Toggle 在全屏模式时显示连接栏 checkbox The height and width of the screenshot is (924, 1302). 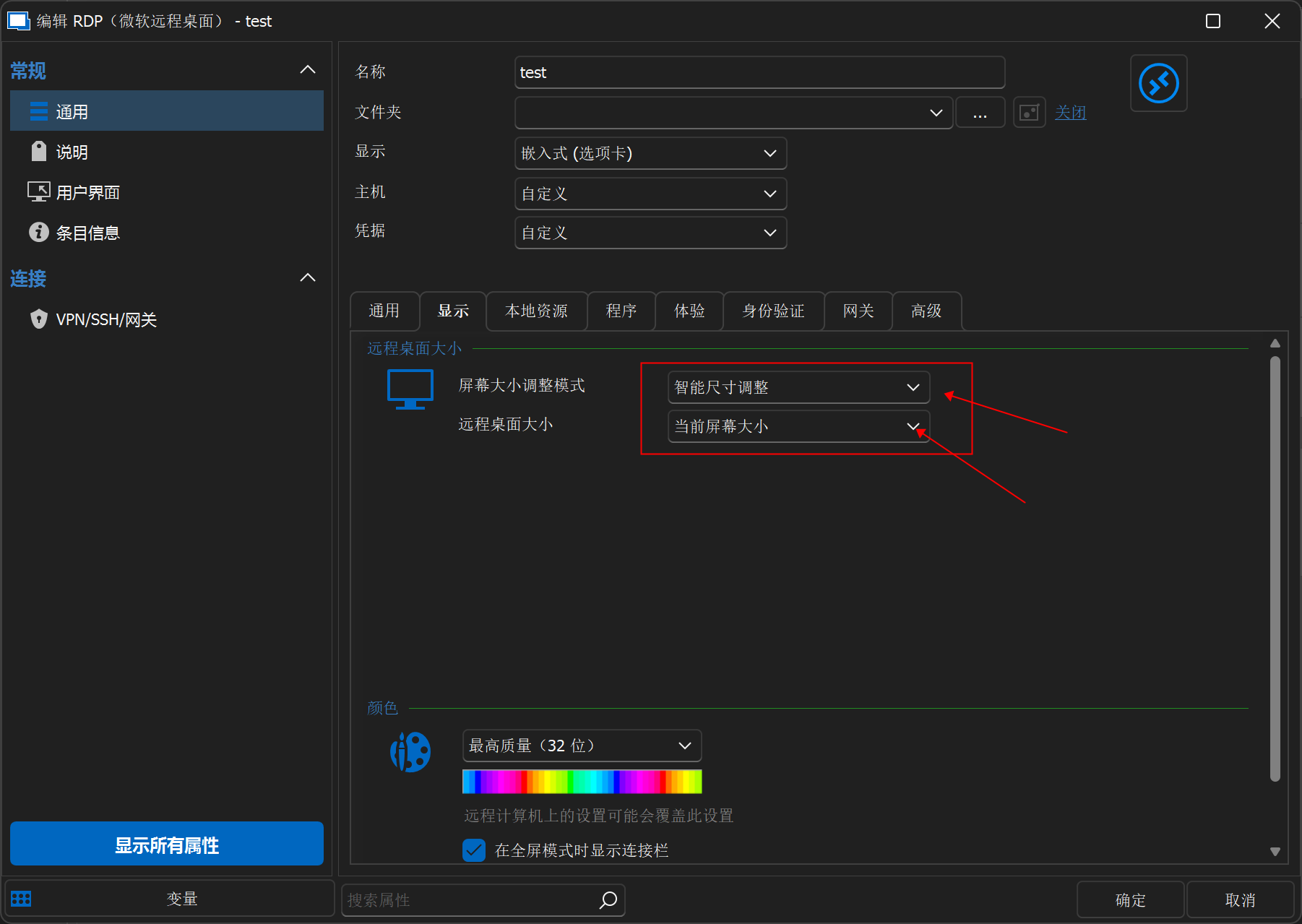[x=474, y=850]
